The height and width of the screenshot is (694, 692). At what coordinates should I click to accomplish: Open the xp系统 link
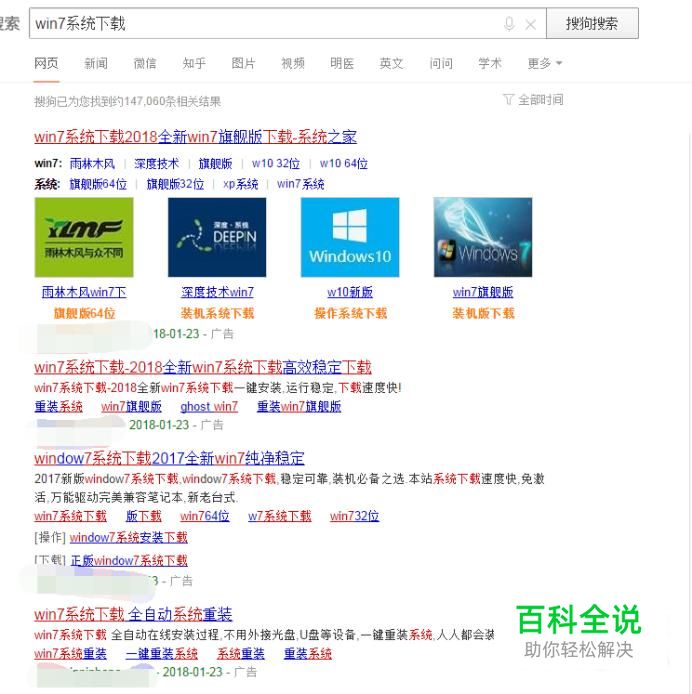point(241,184)
